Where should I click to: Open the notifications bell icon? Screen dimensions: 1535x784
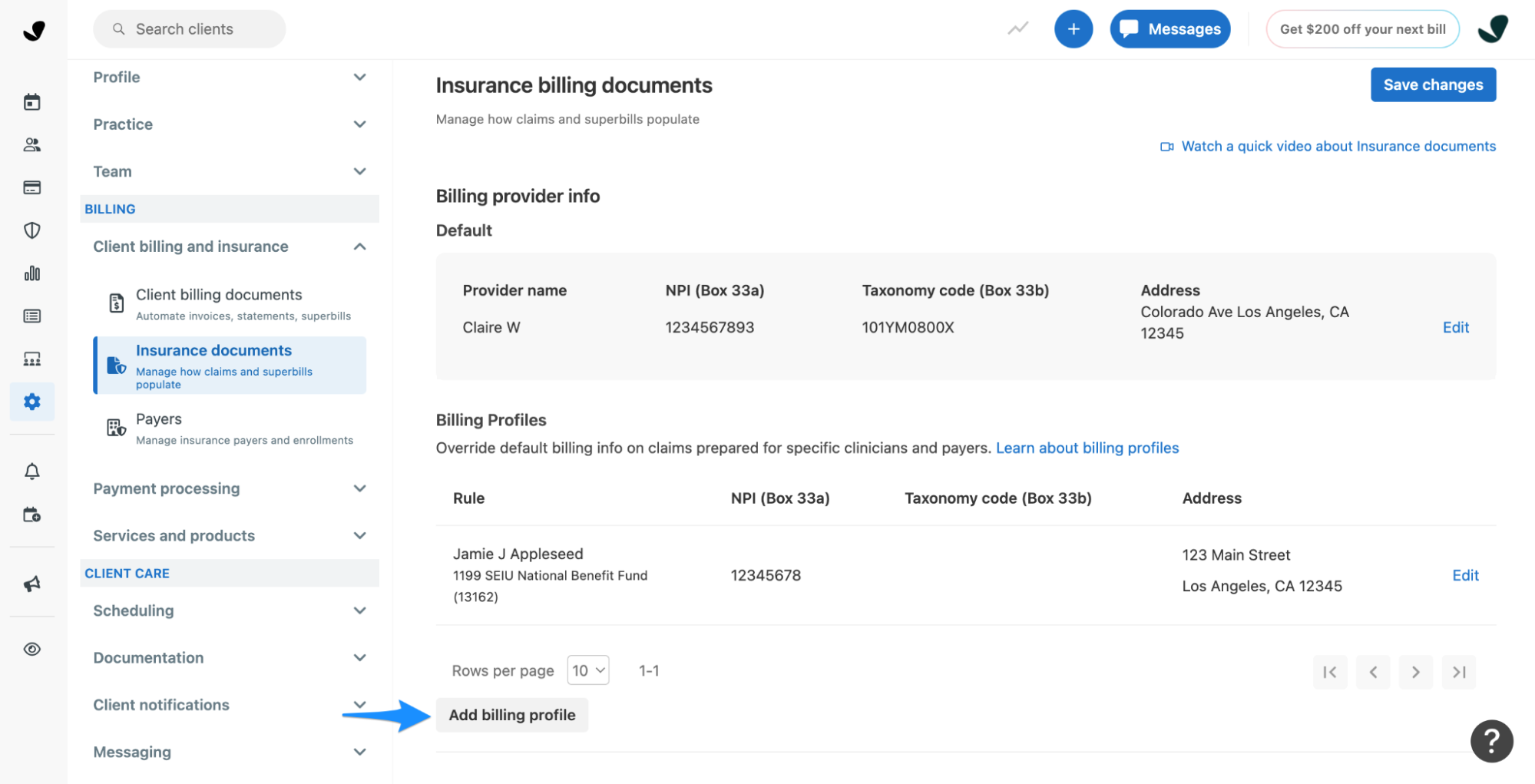coord(31,471)
